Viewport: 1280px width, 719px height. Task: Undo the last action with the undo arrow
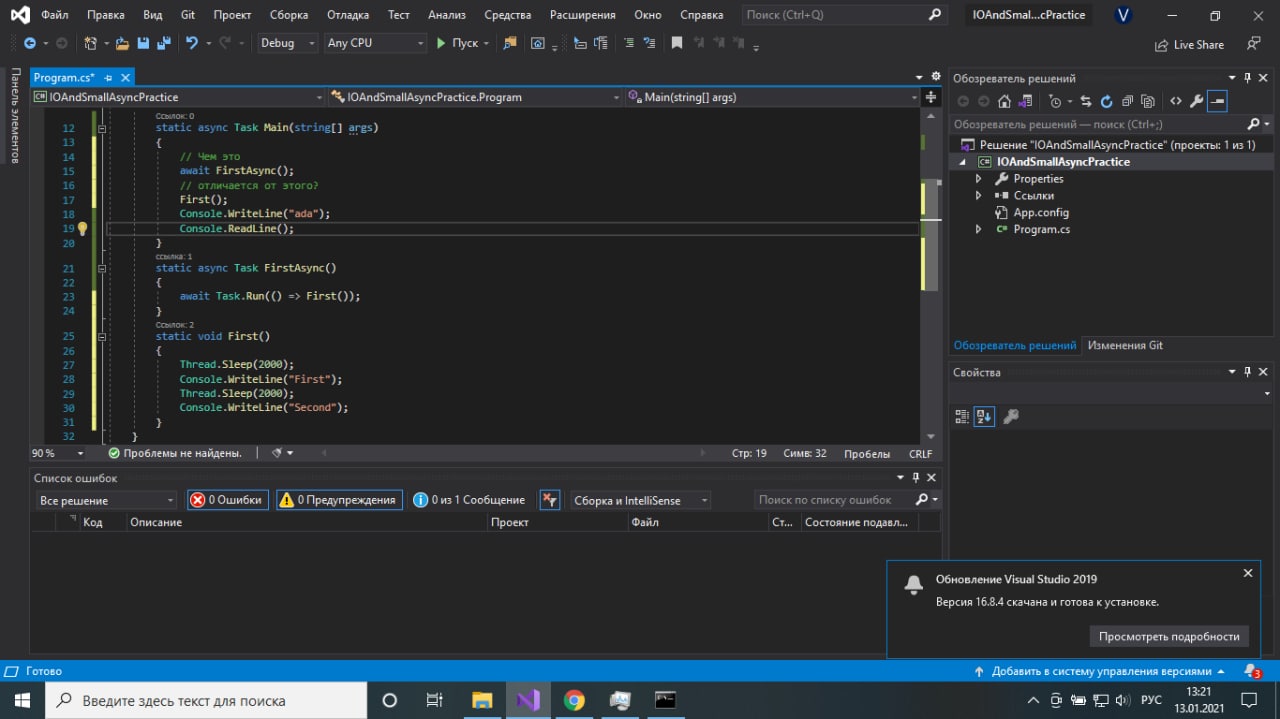click(192, 43)
